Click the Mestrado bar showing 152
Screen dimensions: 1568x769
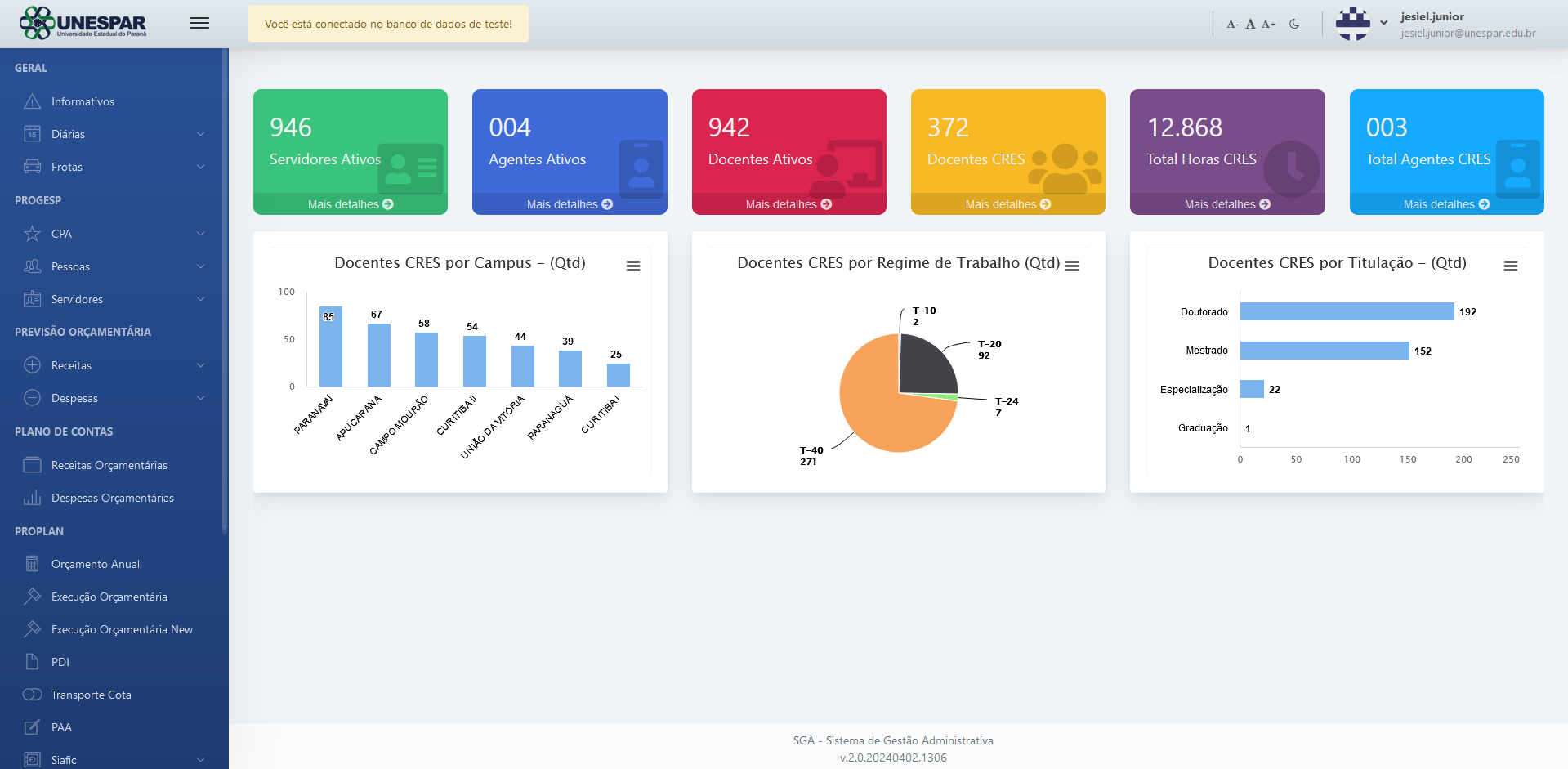pyautogui.click(x=1325, y=351)
